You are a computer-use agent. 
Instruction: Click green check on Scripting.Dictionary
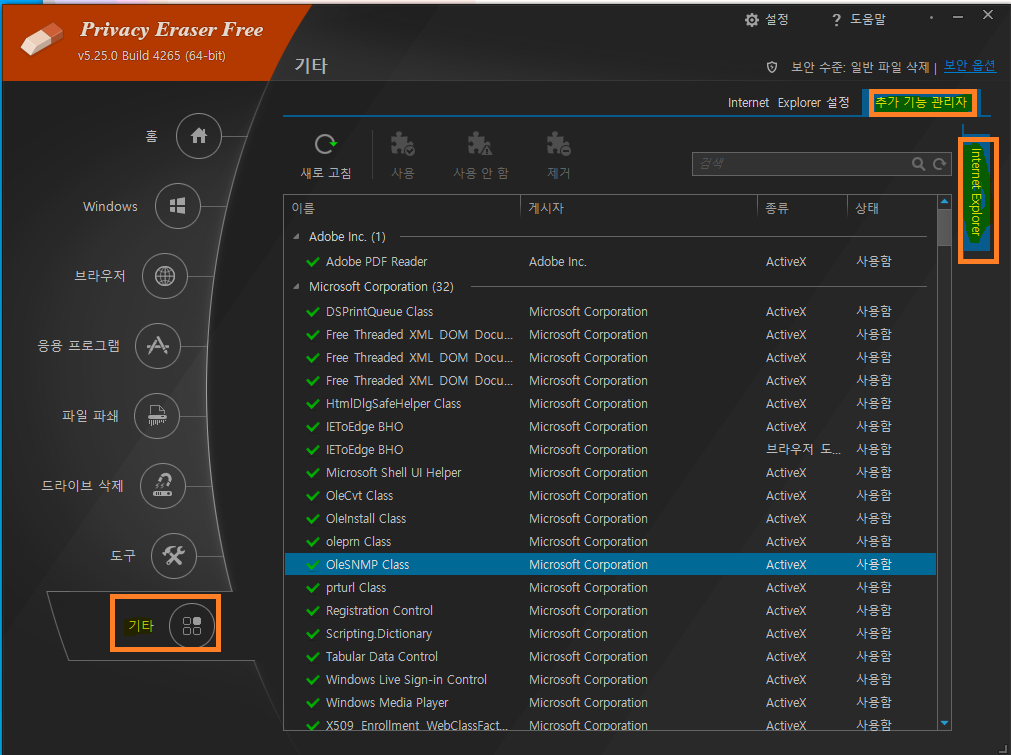pyautogui.click(x=313, y=634)
